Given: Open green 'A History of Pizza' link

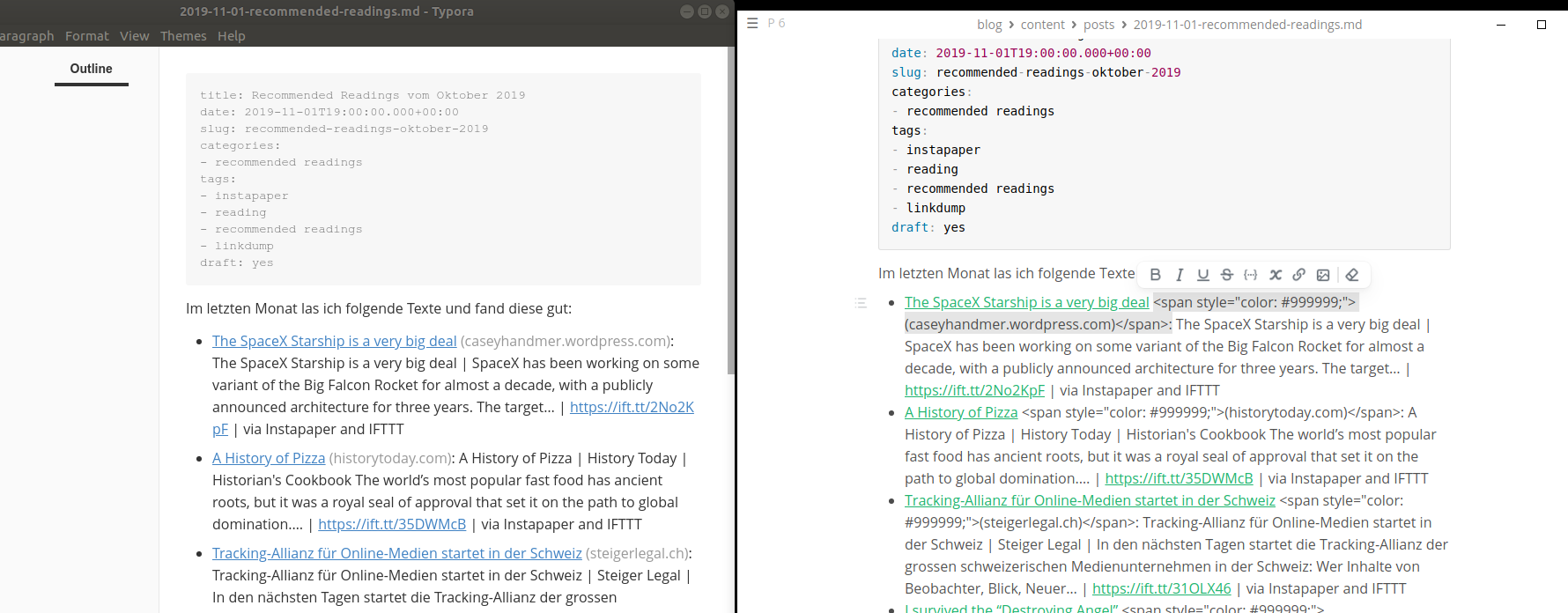Looking at the screenshot, I should 961,413.
